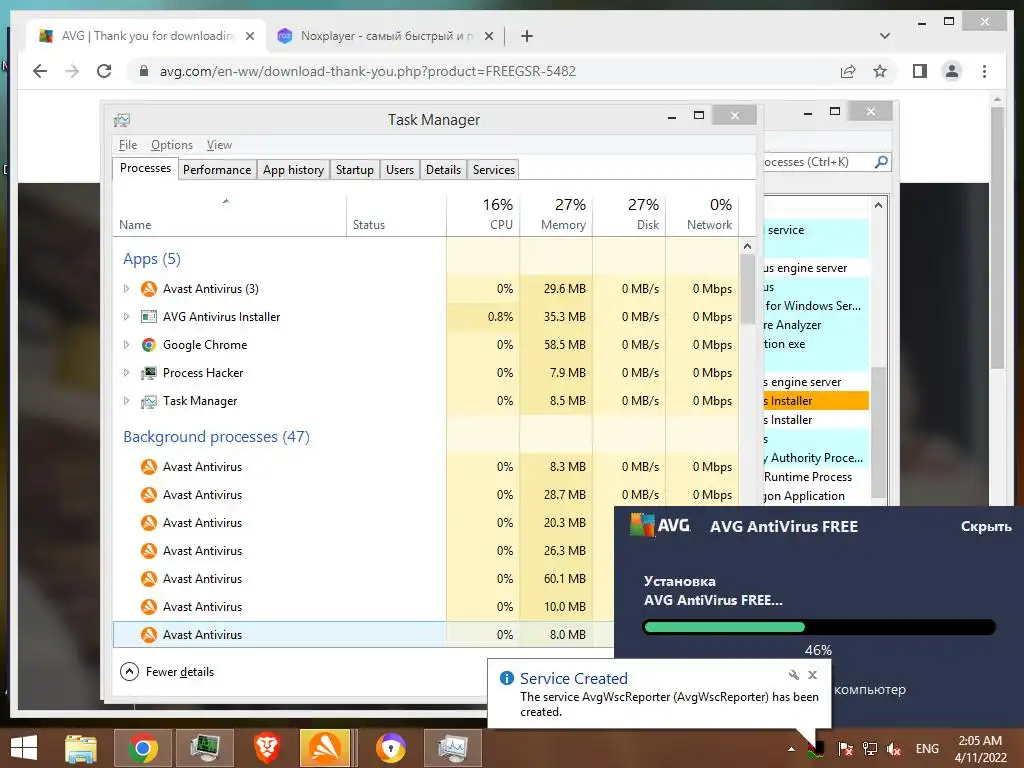Viewport: 1024px width, 768px height.
Task: Click the Chrome address bar URL
Action: click(368, 71)
